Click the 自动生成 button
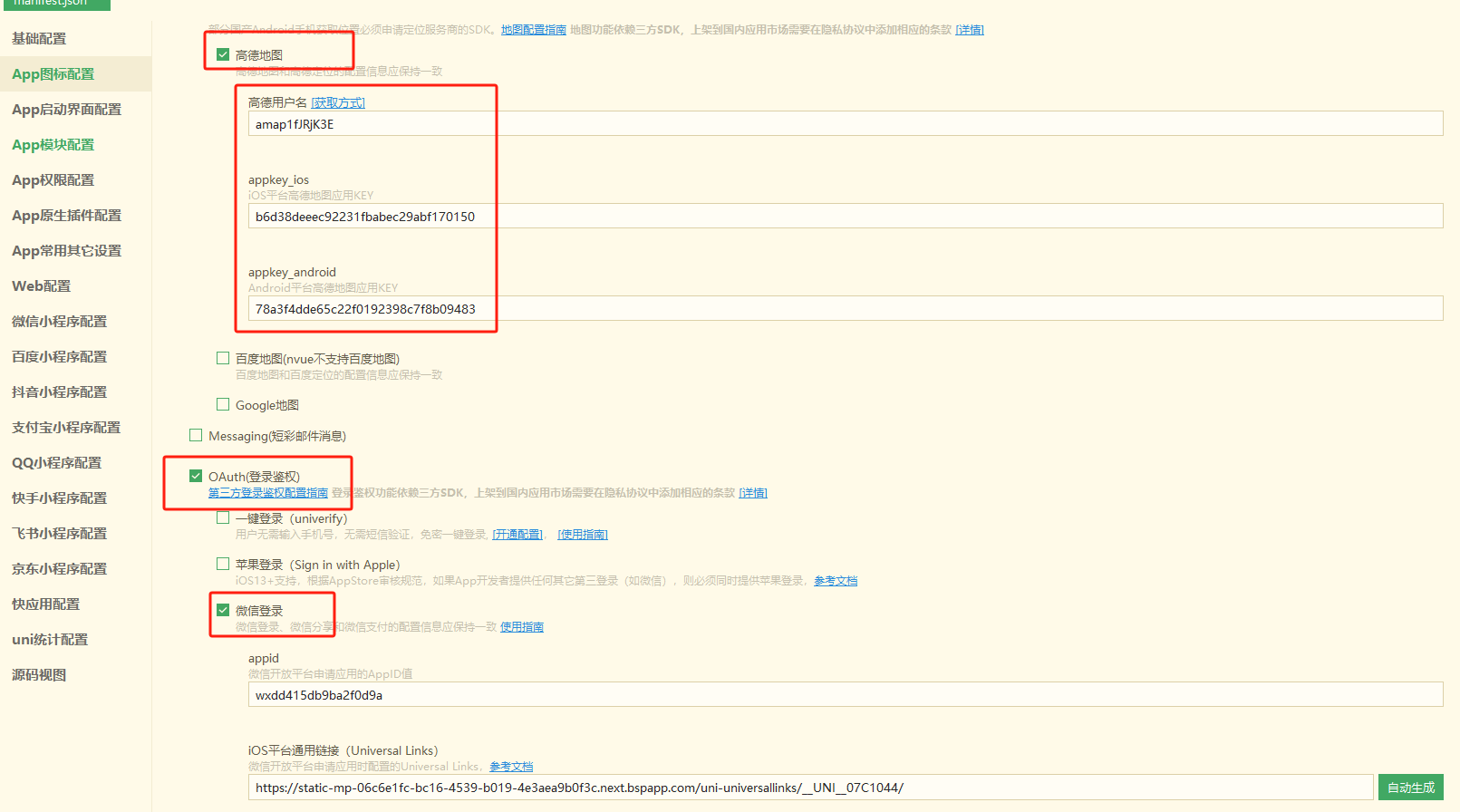This screenshot has height=812, width=1460. [x=1410, y=788]
